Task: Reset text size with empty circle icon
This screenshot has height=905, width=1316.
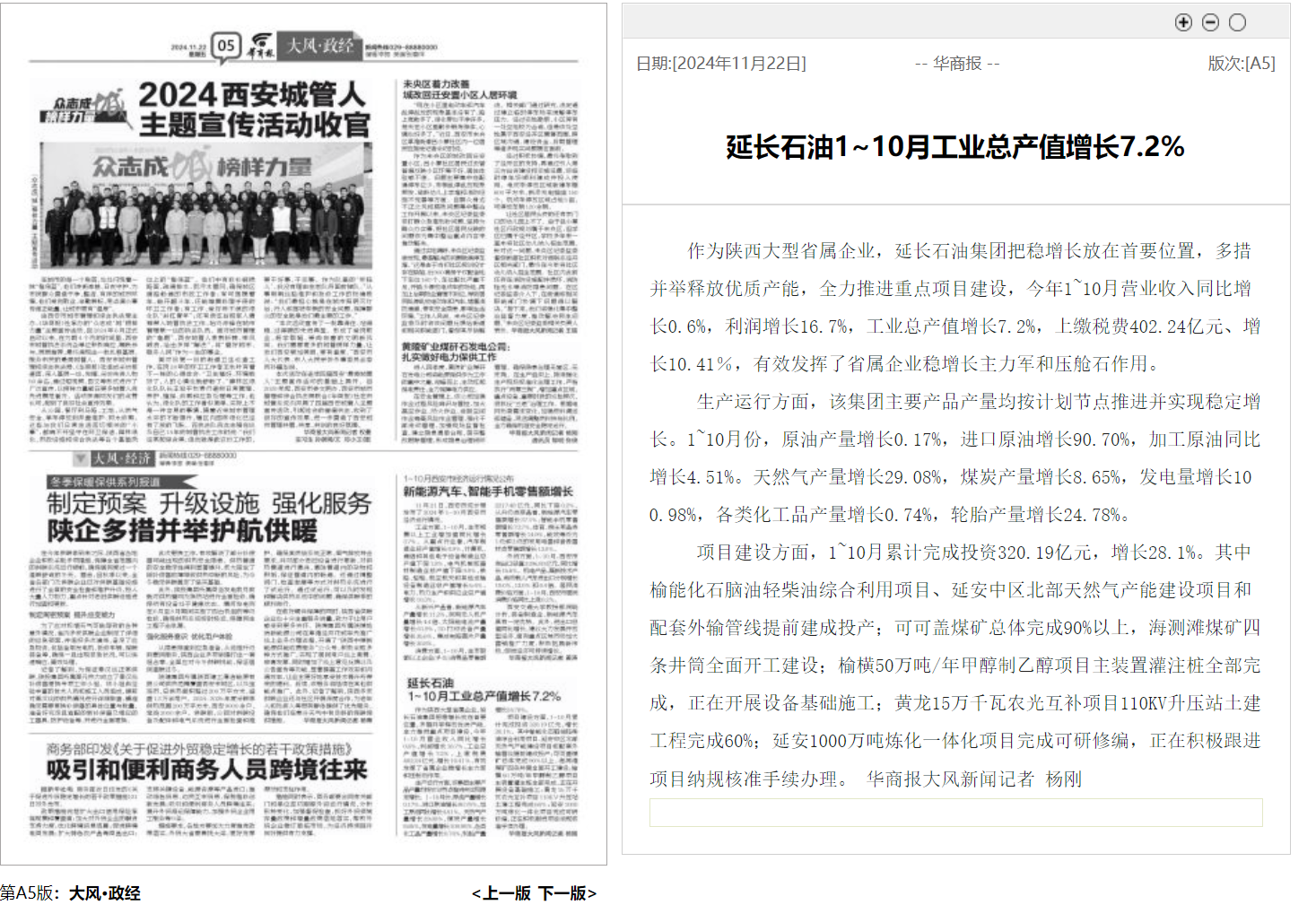Action: coord(1237,22)
